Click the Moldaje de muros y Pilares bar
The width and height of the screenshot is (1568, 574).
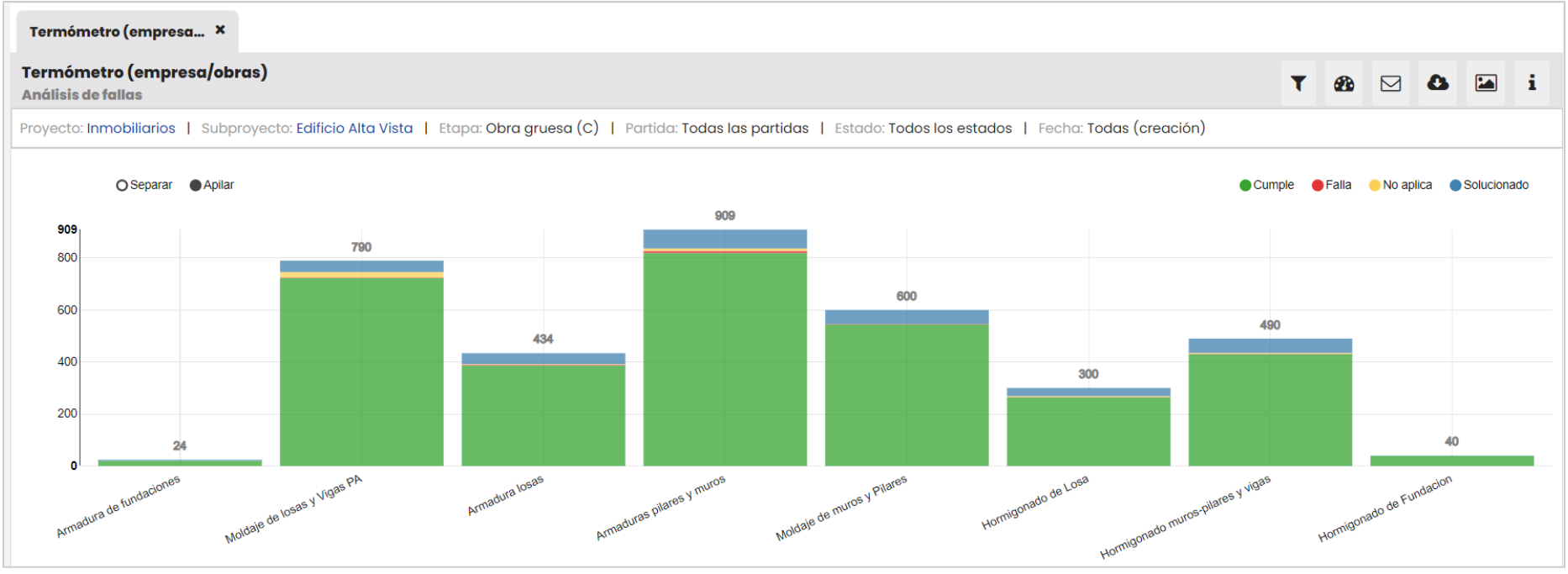907,395
